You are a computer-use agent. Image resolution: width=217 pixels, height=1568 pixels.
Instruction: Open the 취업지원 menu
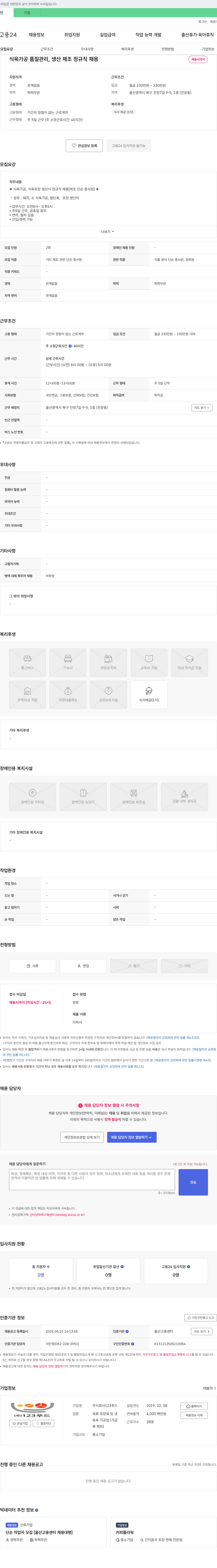coord(72,35)
